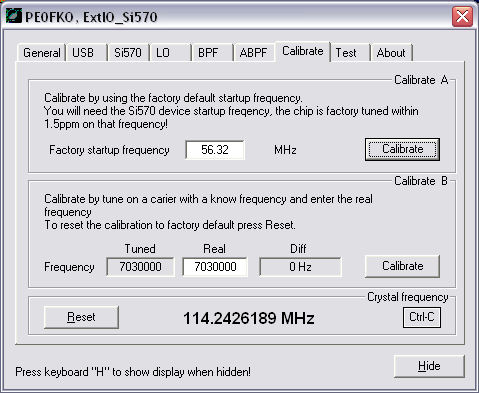
Task: Click the MHz unit label beside 56.32
Action: [285, 150]
